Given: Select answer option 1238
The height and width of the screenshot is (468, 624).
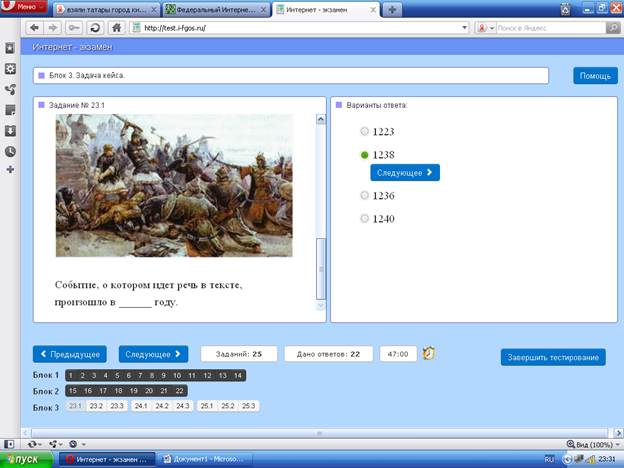Looking at the screenshot, I should pyautogui.click(x=364, y=155).
